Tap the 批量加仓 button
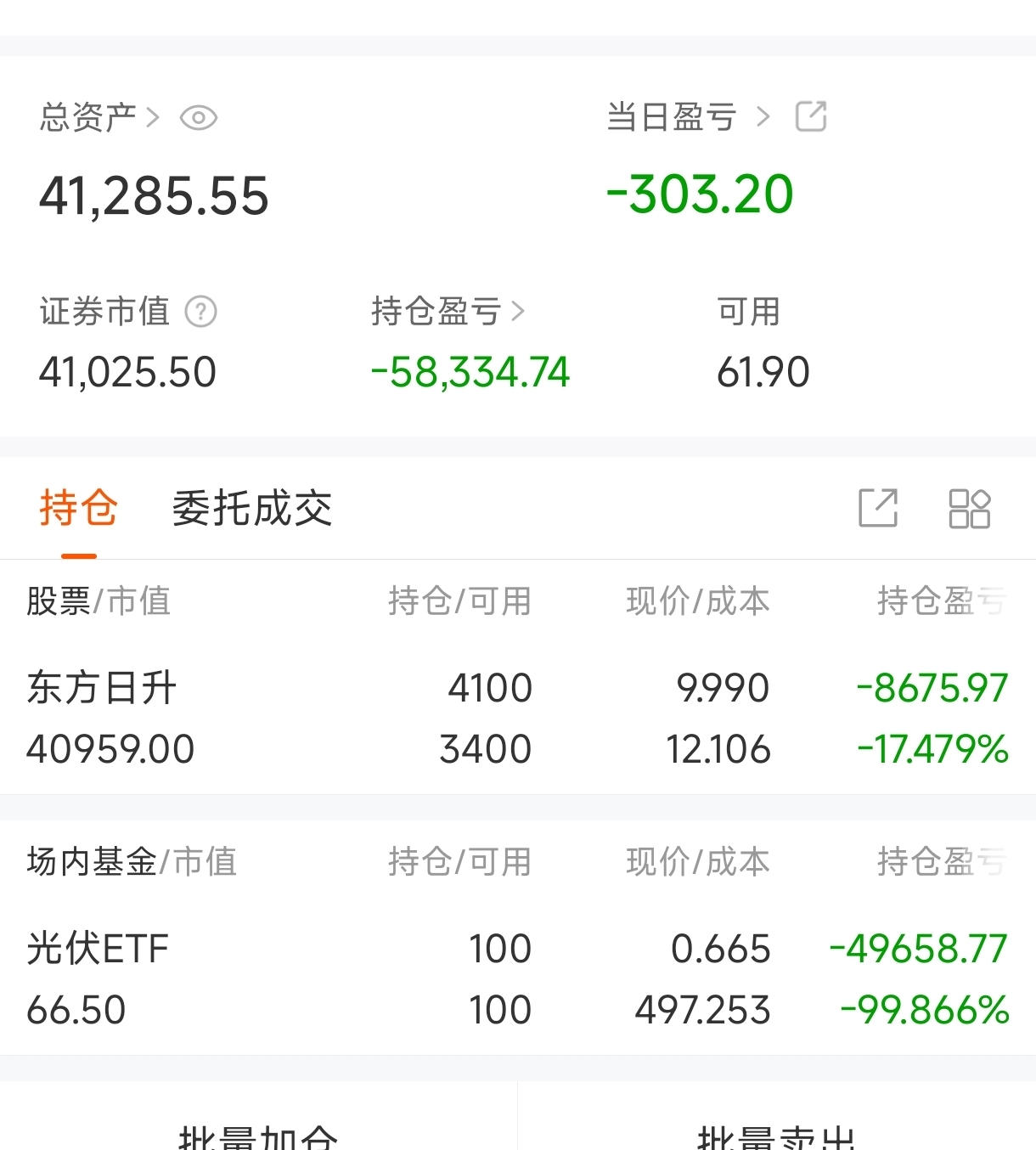The width and height of the screenshot is (1036, 1150). coord(258,1136)
